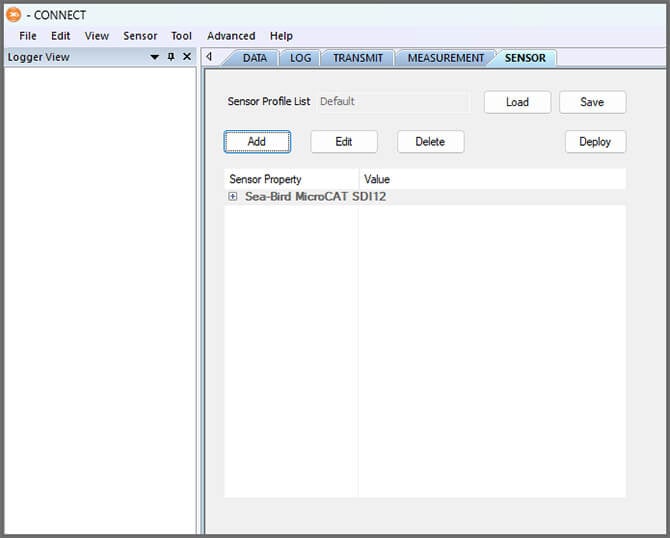Viewport: 670px width, 538px height.
Task: Open the Sensor menu
Action: point(140,36)
